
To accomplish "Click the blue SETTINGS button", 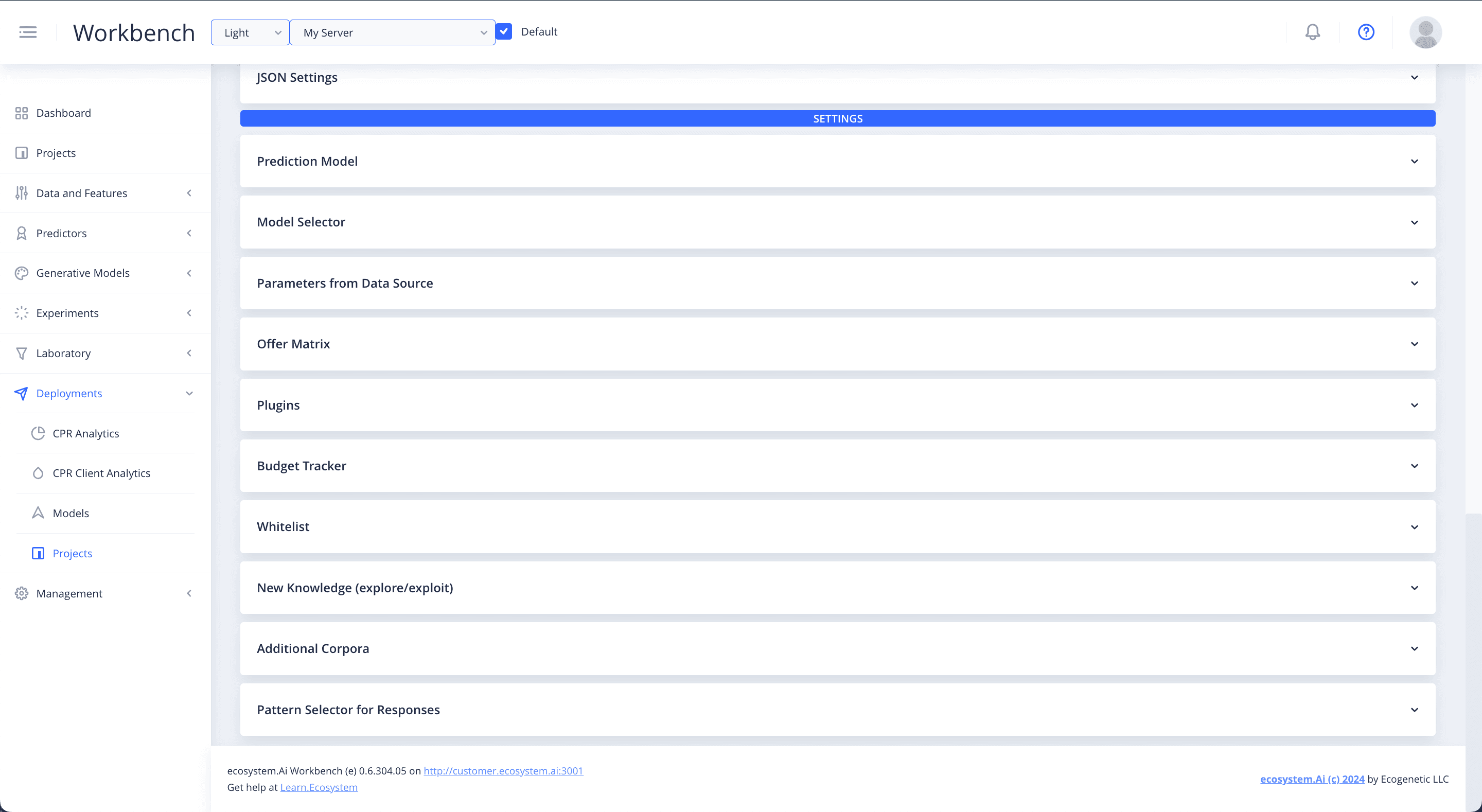I will pos(837,118).
